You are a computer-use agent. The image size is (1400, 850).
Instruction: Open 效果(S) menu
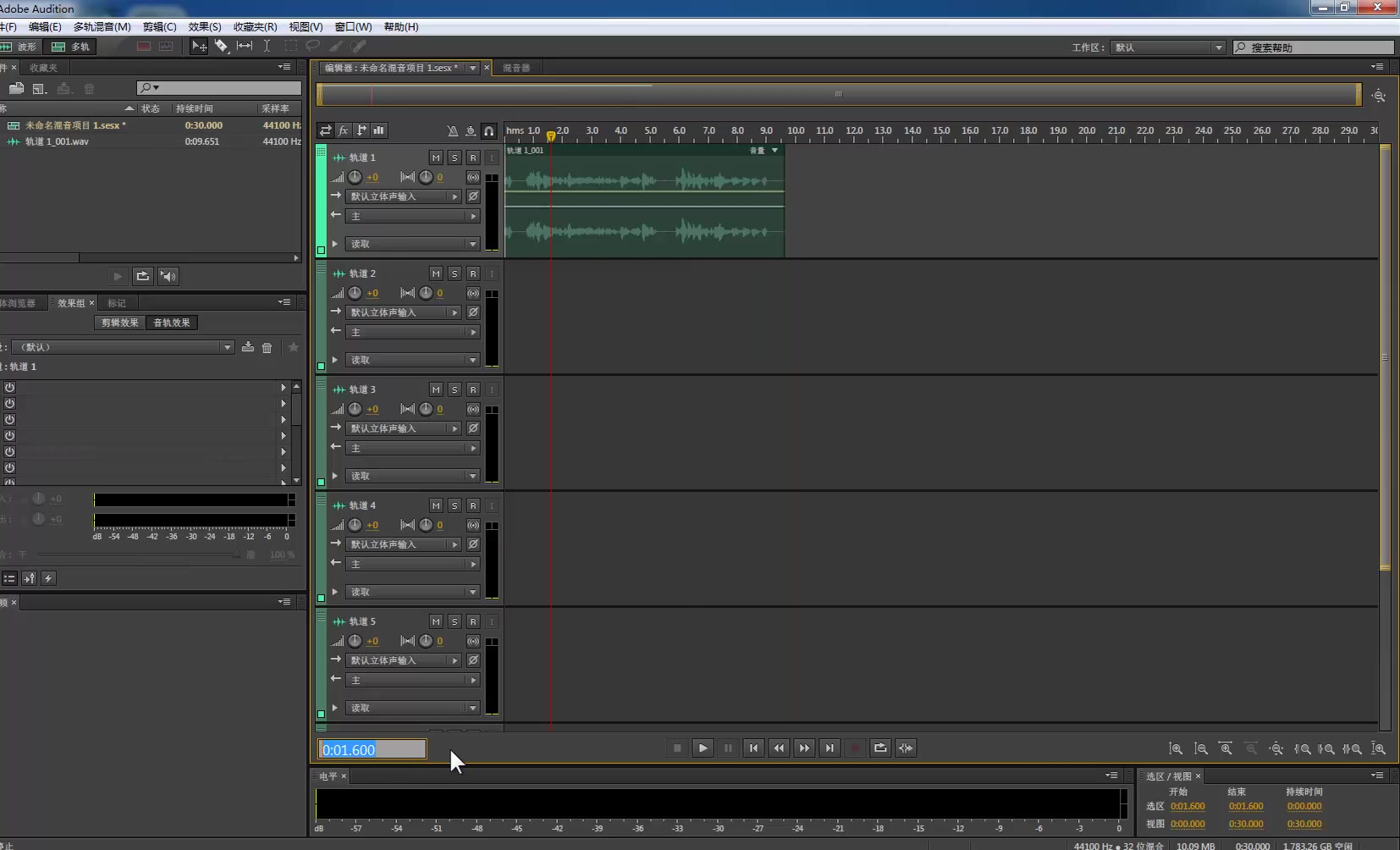[205, 26]
